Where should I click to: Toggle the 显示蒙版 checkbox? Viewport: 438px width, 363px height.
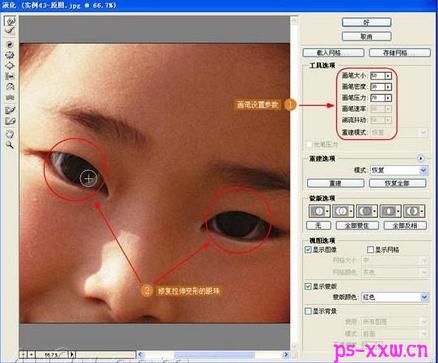click(x=308, y=286)
